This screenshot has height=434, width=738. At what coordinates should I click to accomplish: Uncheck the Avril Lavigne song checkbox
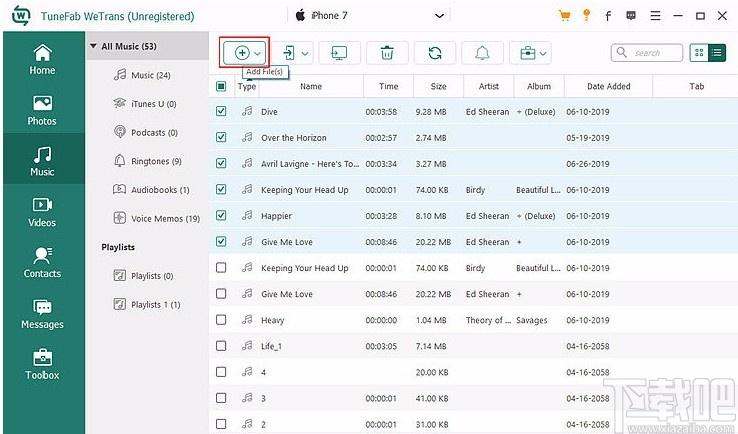point(221,163)
